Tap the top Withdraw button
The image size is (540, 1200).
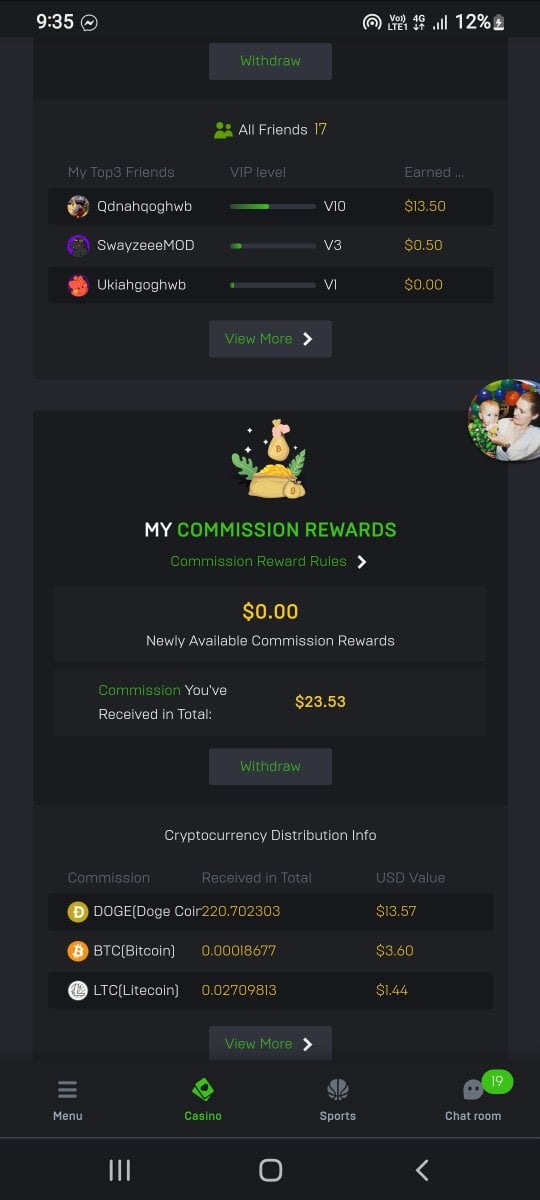(x=270, y=61)
